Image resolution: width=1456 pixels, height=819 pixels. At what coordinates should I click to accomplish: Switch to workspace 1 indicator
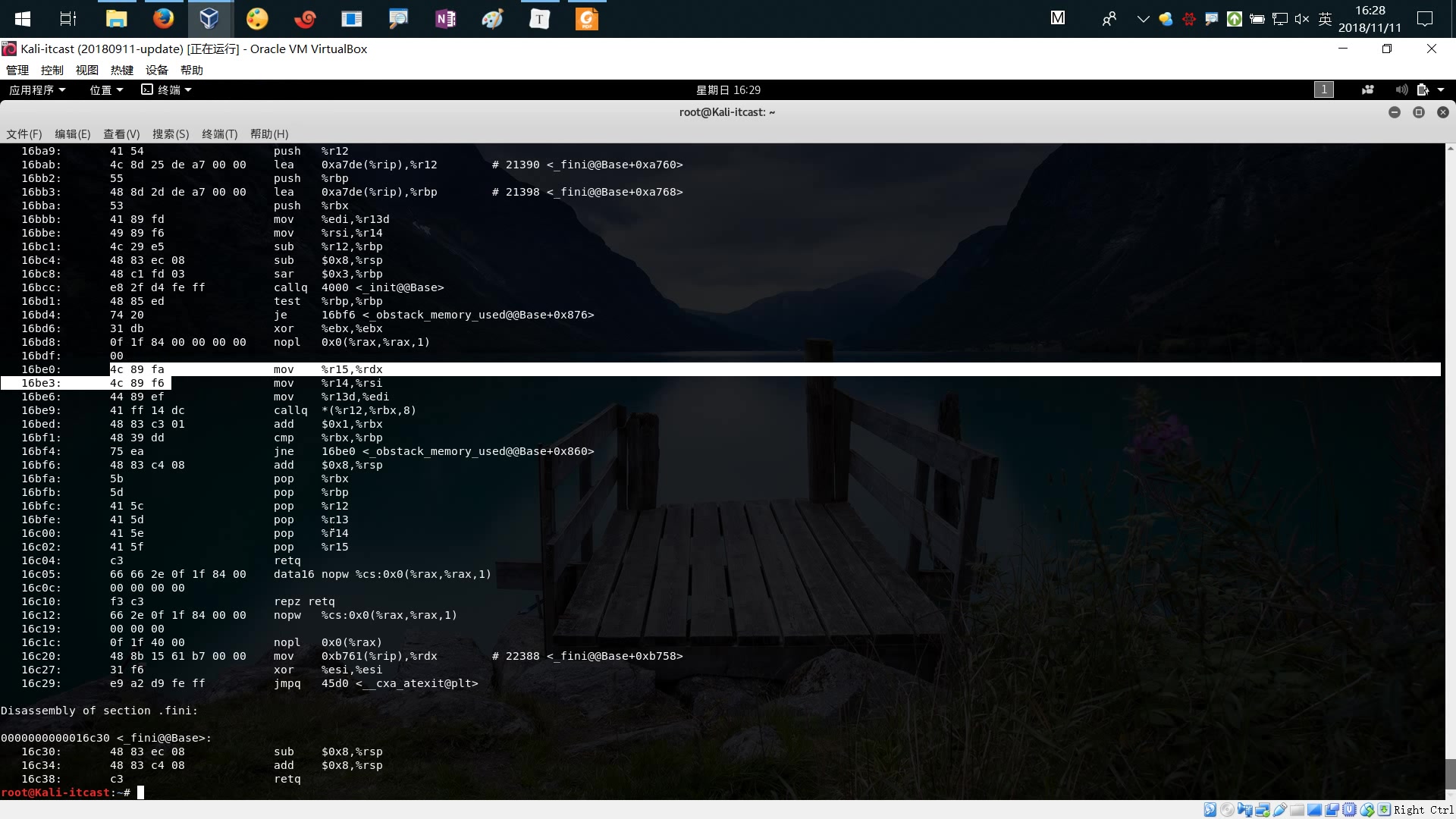(x=1323, y=89)
